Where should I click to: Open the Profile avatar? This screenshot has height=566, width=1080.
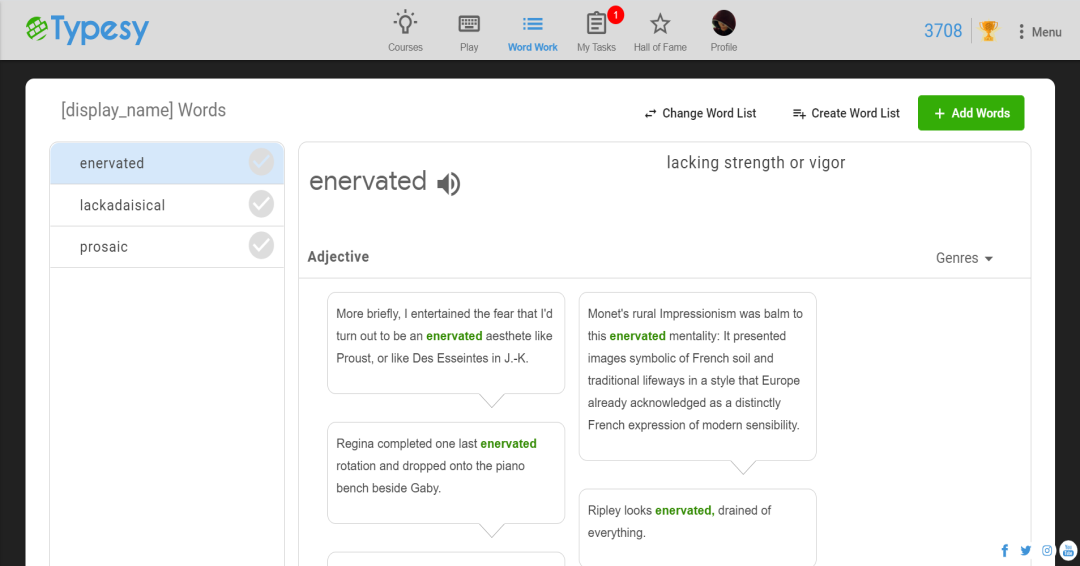pos(723,23)
